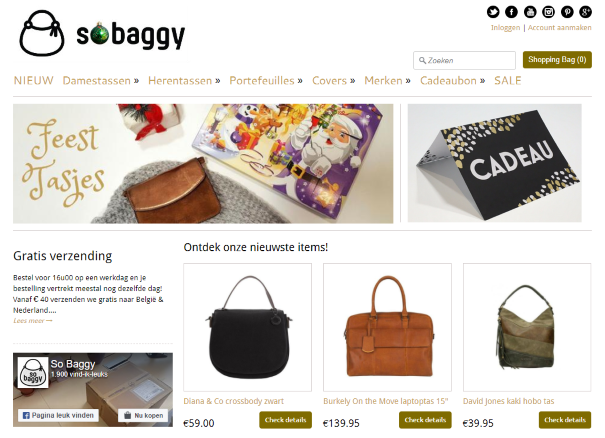Open the Pinterest social icon
This screenshot has height=438, width=605.
[567, 12]
